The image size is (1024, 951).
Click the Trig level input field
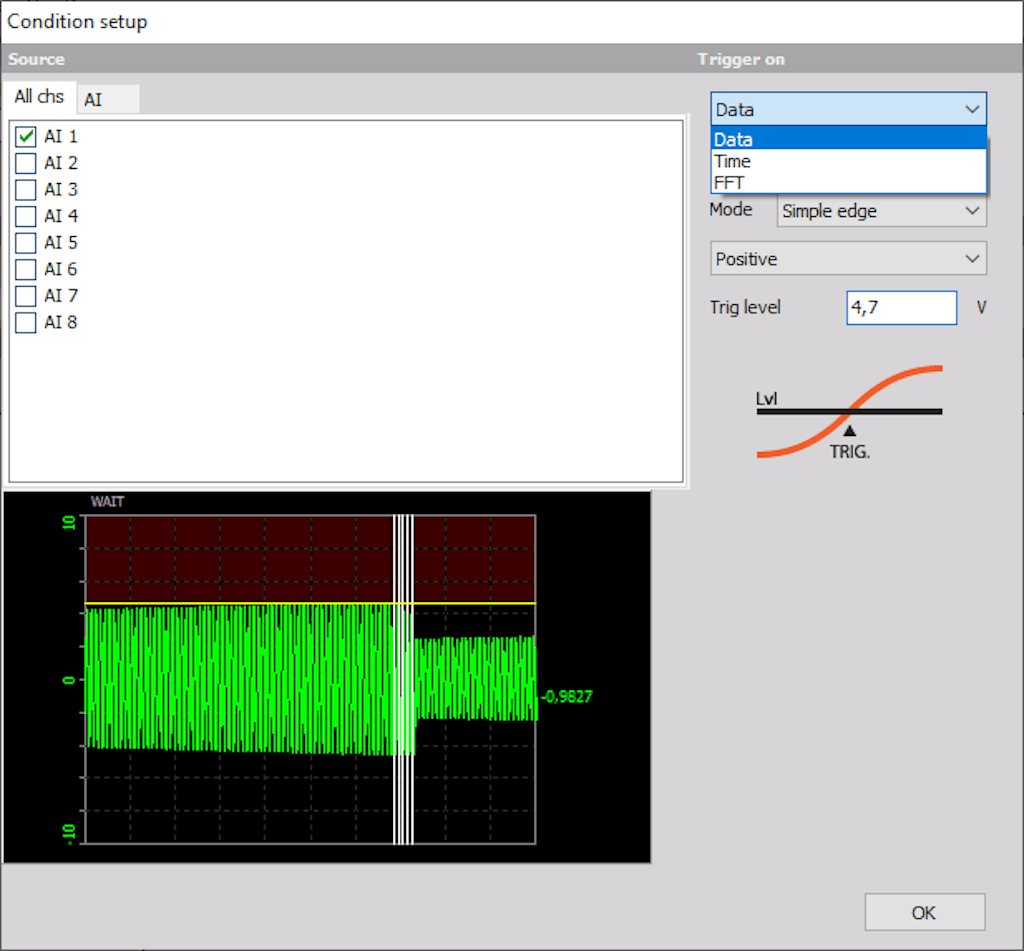pyautogui.click(x=901, y=308)
